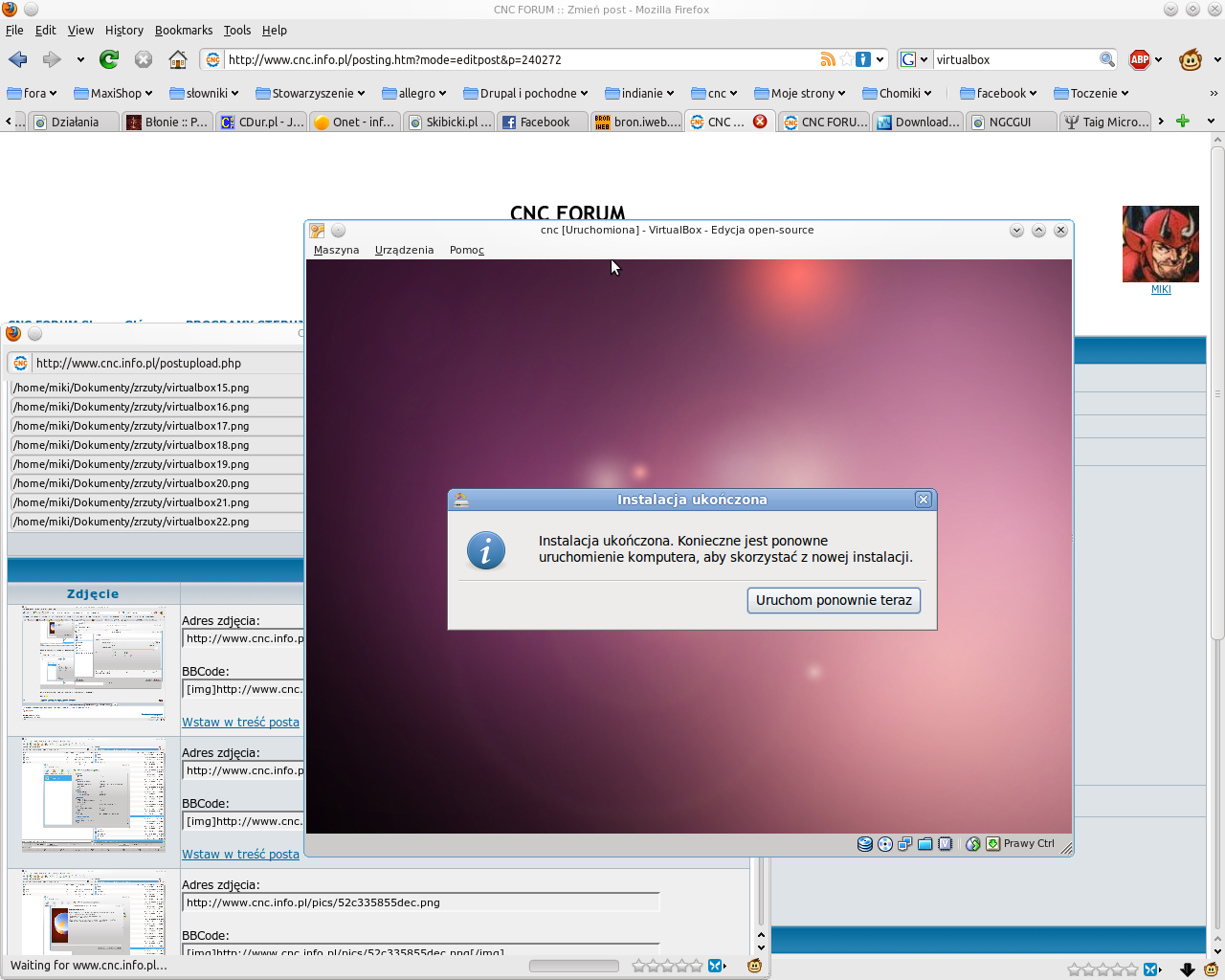Click site icon in popup postupload address bar
The width and height of the screenshot is (1225, 980).
click(21, 363)
